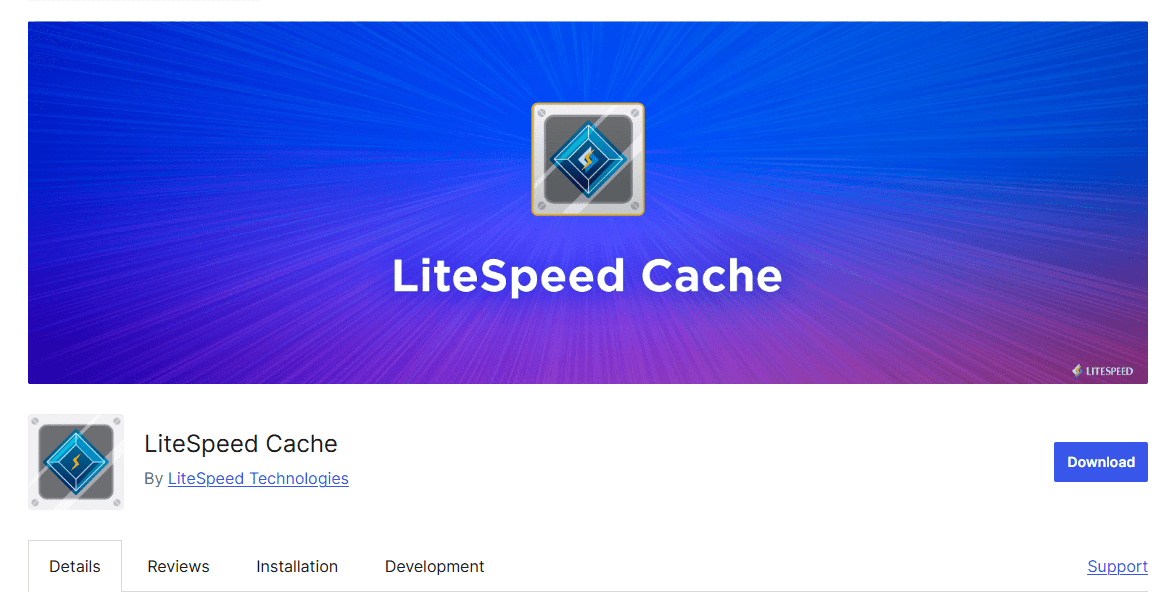The width and height of the screenshot is (1167, 605).
Task: Click the top-left screw of banner icon
Action: [x=542, y=113]
